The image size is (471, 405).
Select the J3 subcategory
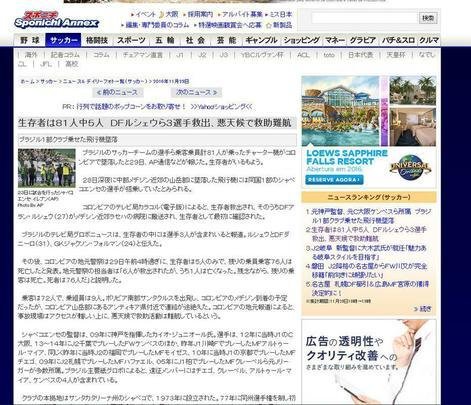point(224,55)
